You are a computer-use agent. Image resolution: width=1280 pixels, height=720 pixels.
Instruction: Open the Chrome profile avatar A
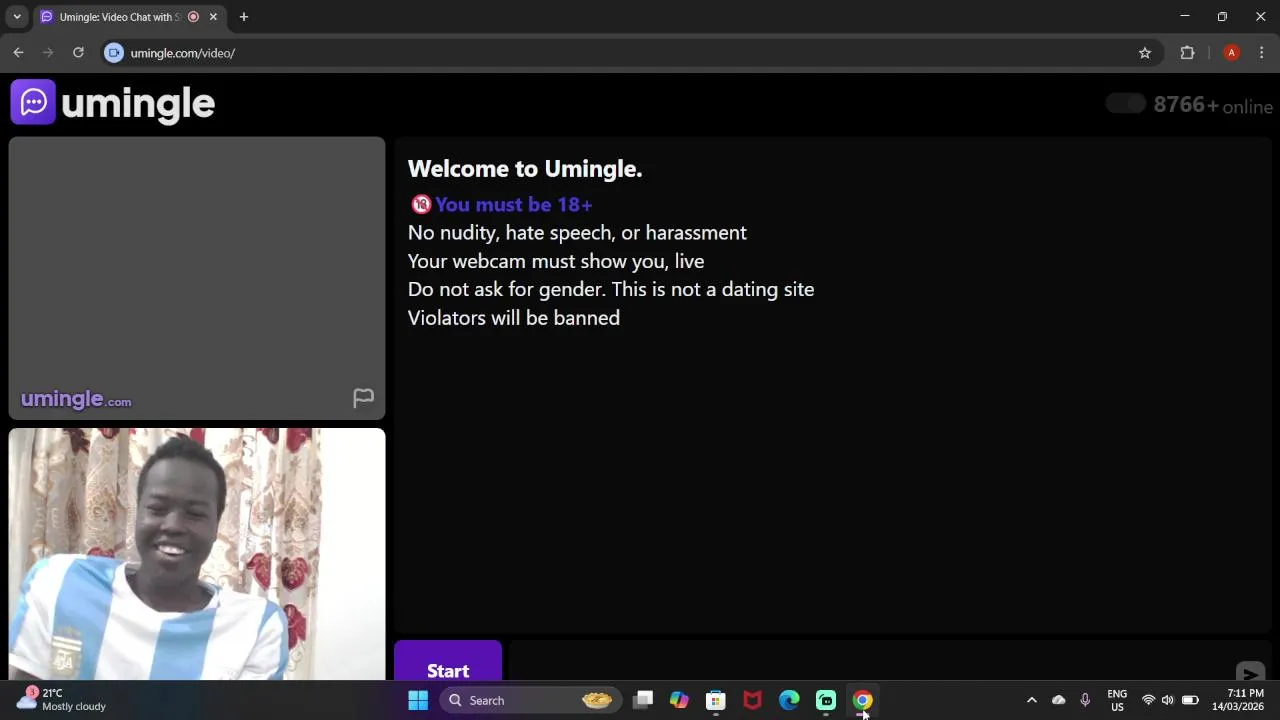(1231, 53)
